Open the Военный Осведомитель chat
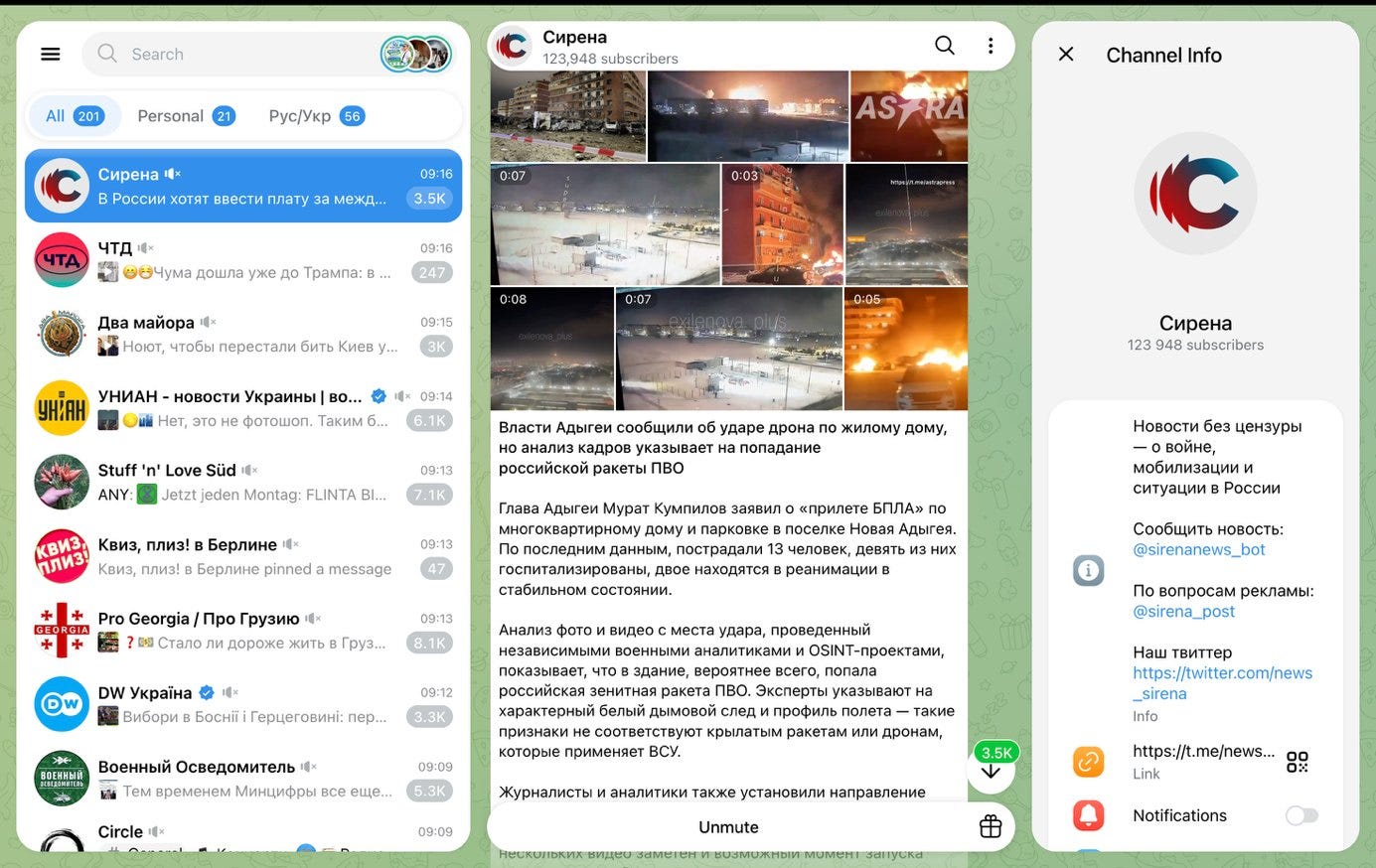The image size is (1376, 868). click(243, 779)
